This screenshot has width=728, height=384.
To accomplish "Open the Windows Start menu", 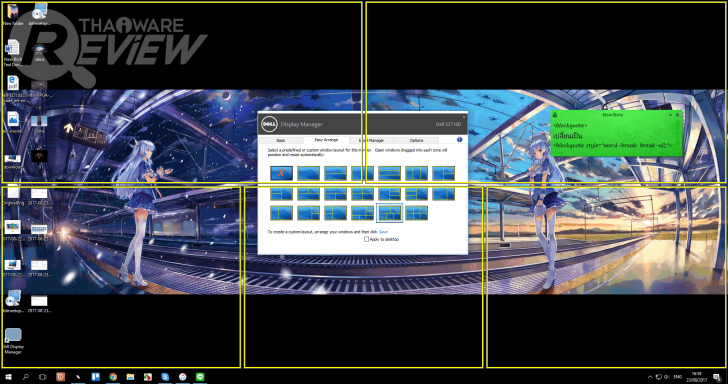I will (8, 377).
